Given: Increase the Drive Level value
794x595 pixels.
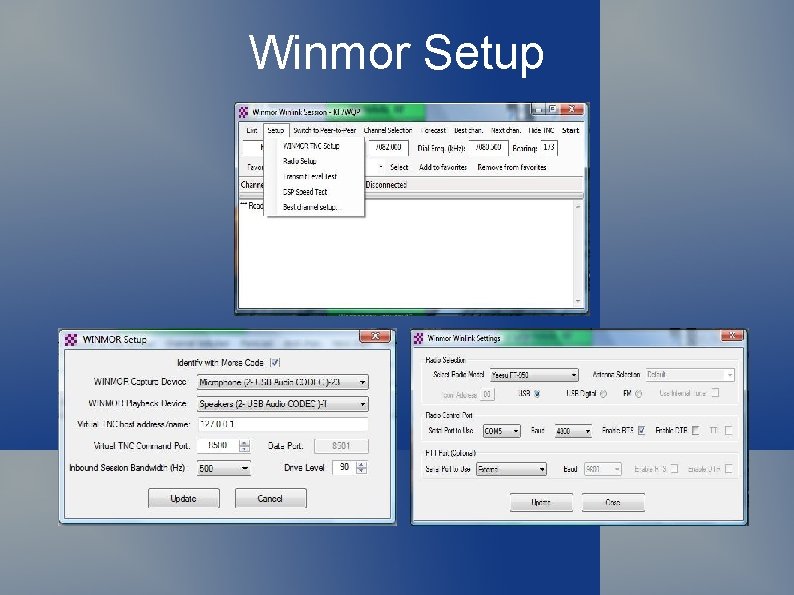Looking at the screenshot, I should pos(362,465).
